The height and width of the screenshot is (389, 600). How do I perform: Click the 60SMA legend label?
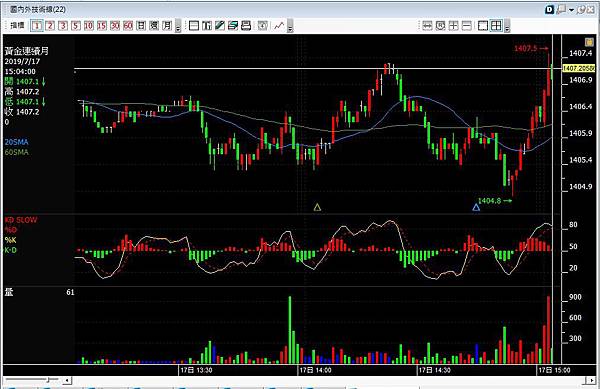click(x=16, y=152)
